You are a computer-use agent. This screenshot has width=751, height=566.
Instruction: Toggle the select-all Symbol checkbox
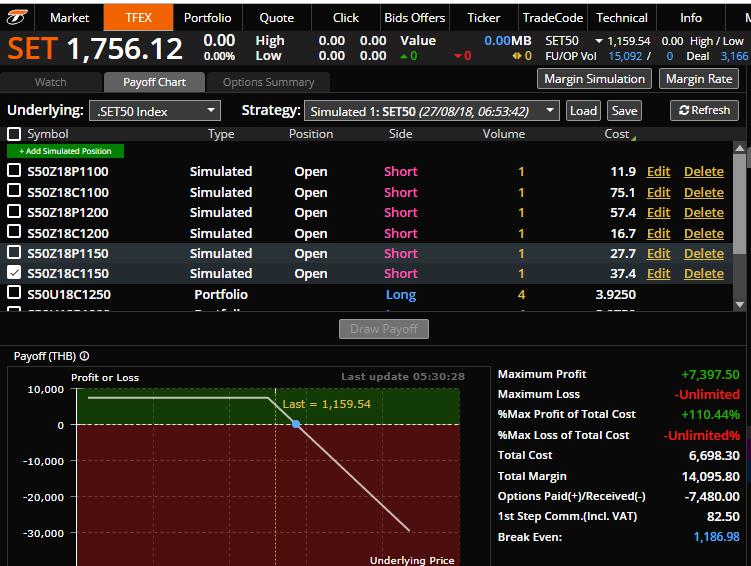pos(14,134)
